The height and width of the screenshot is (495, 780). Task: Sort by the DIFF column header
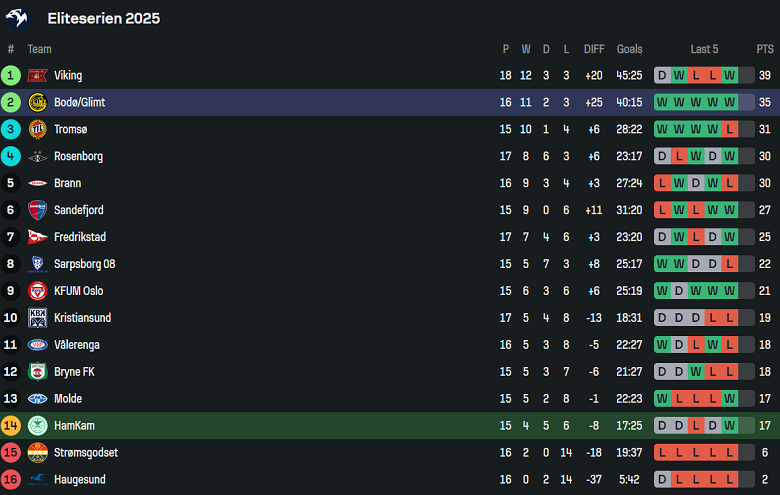pyautogui.click(x=594, y=49)
